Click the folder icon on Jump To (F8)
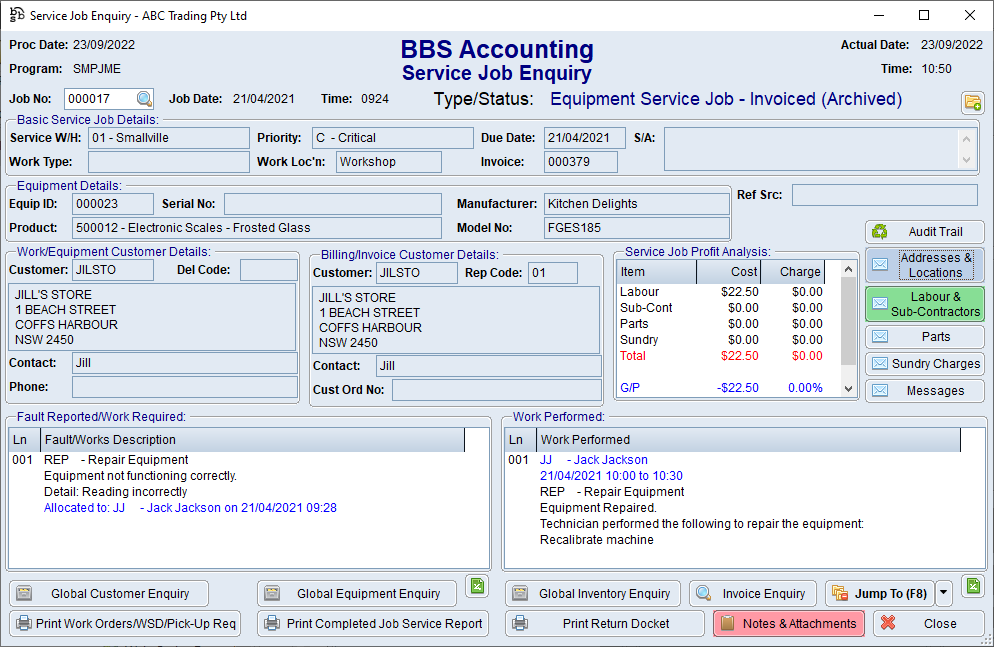The image size is (994, 647). (x=841, y=593)
